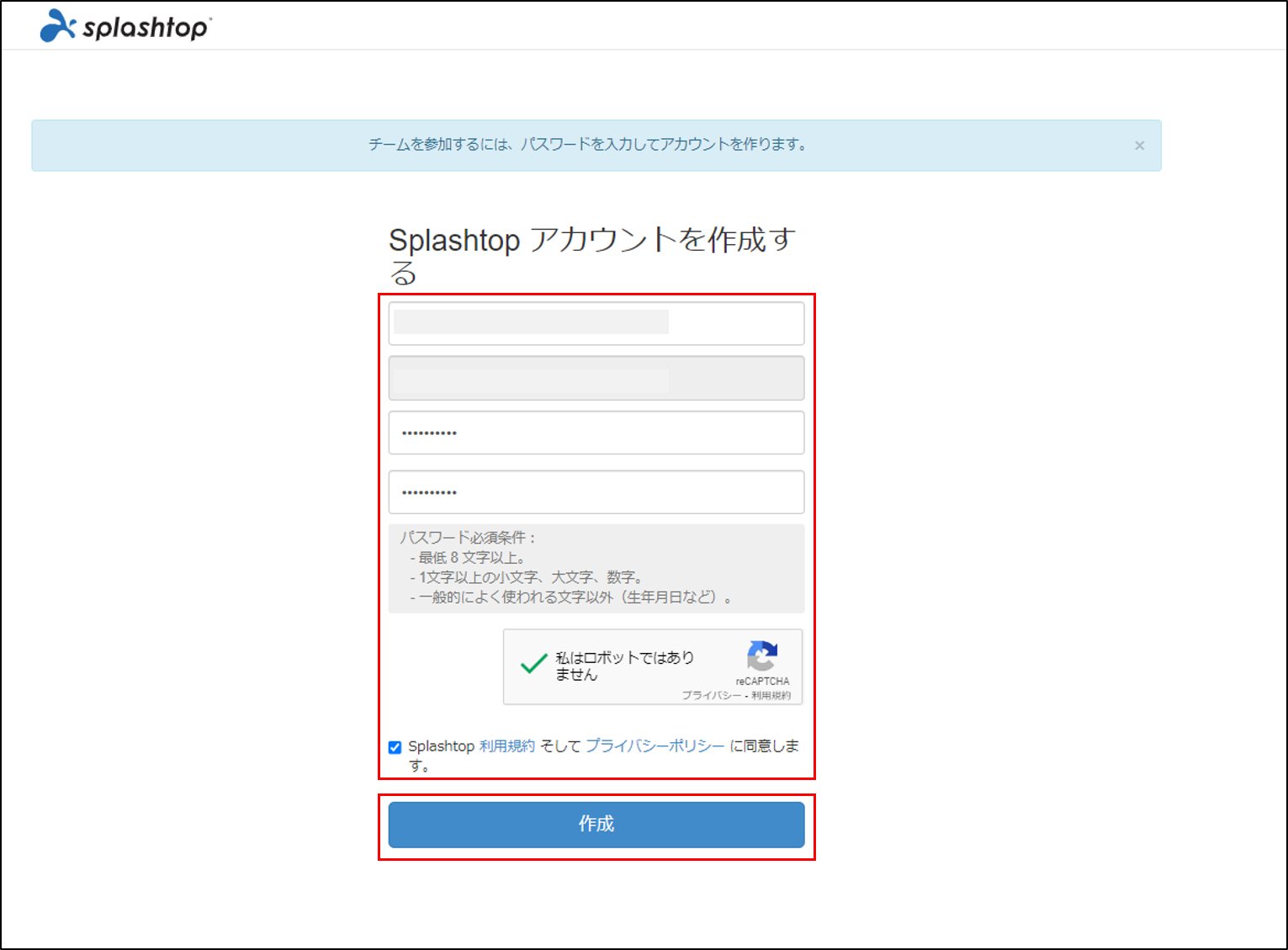Click the 一般的によく使われる文字以外 requirement text
The image size is (1288, 950).
click(x=571, y=597)
